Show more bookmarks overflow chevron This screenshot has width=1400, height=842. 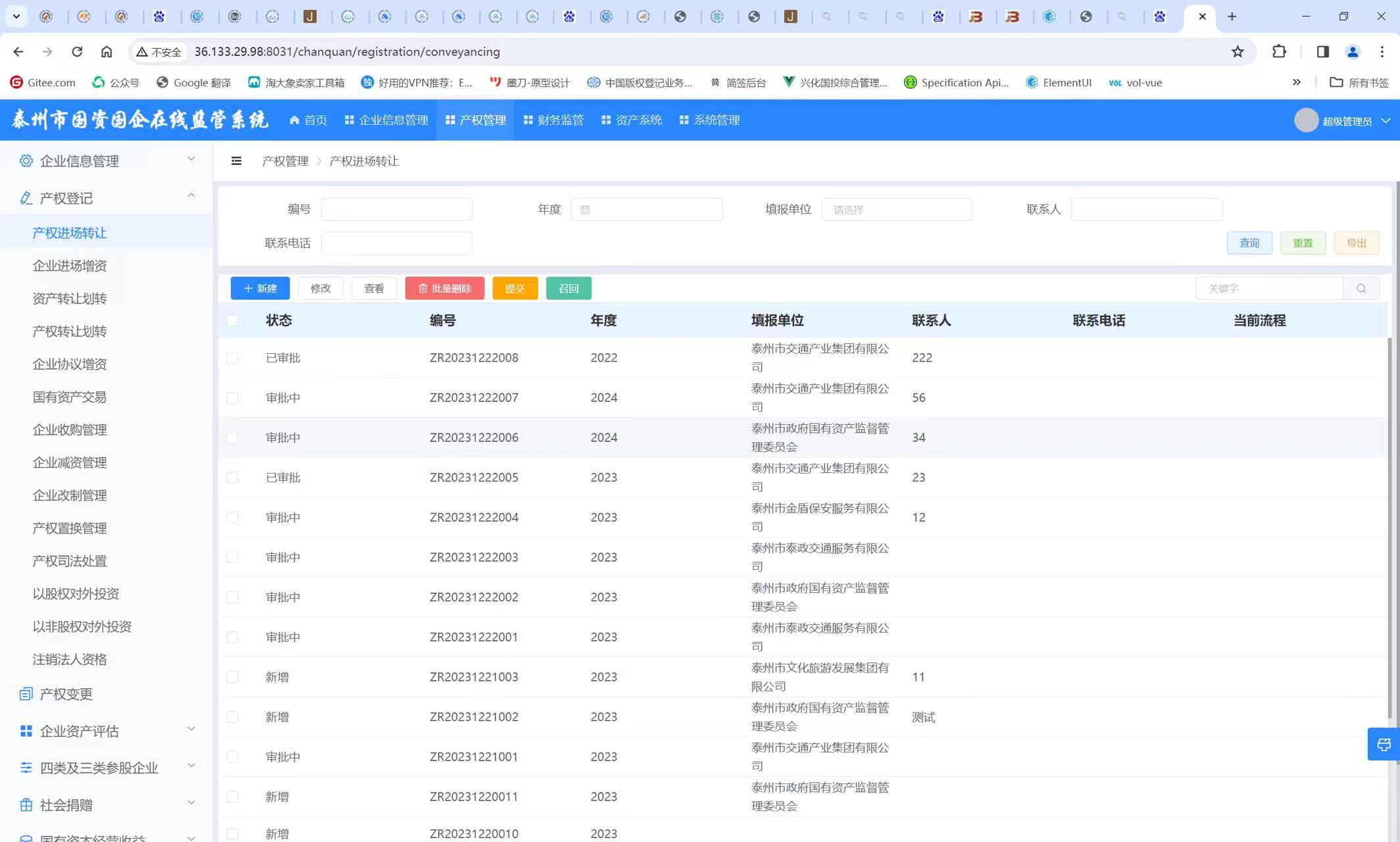click(1296, 82)
